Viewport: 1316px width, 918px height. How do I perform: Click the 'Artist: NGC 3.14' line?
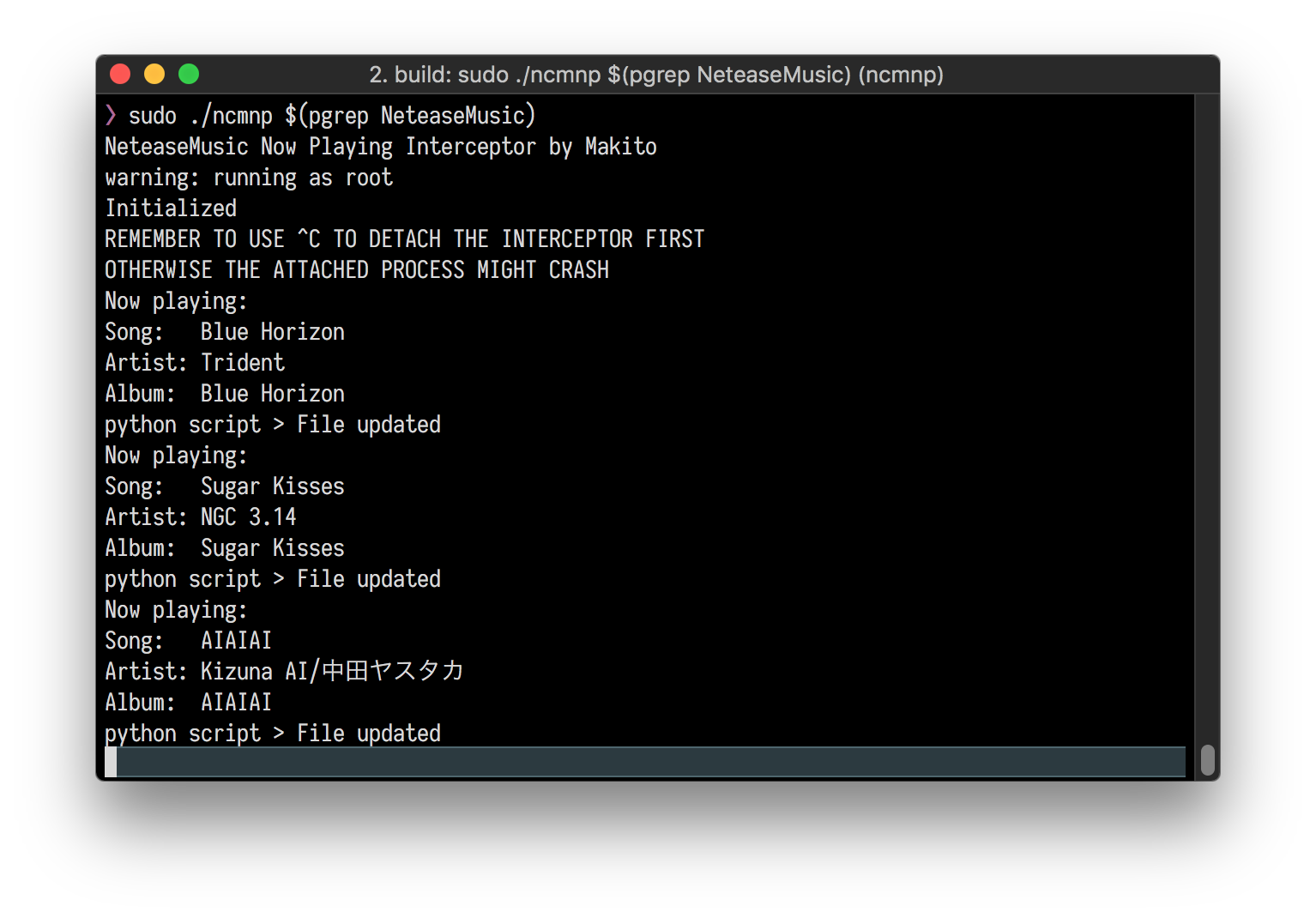click(x=201, y=517)
